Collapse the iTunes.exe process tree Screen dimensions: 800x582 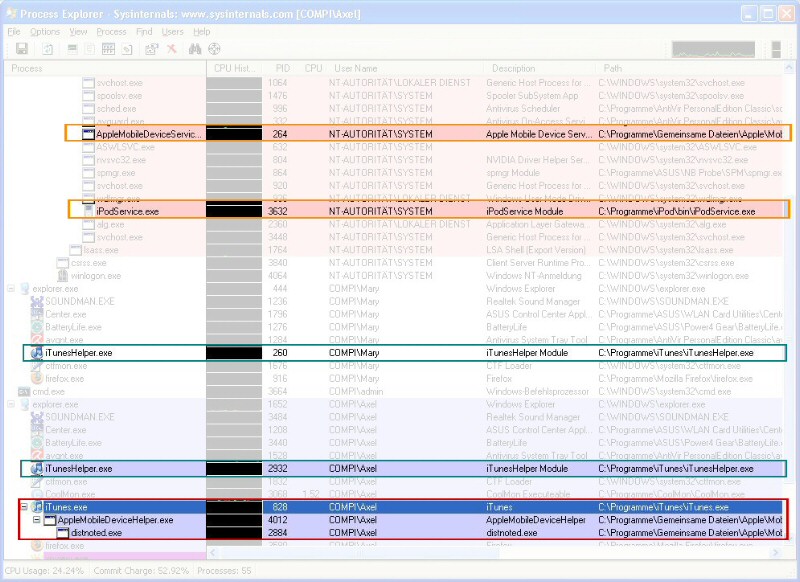24,507
